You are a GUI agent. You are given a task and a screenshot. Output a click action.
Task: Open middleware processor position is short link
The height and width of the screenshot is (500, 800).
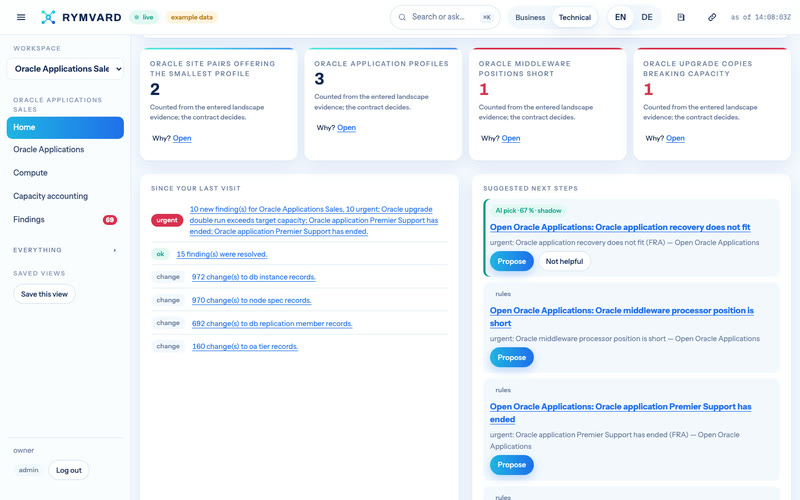[x=621, y=317]
